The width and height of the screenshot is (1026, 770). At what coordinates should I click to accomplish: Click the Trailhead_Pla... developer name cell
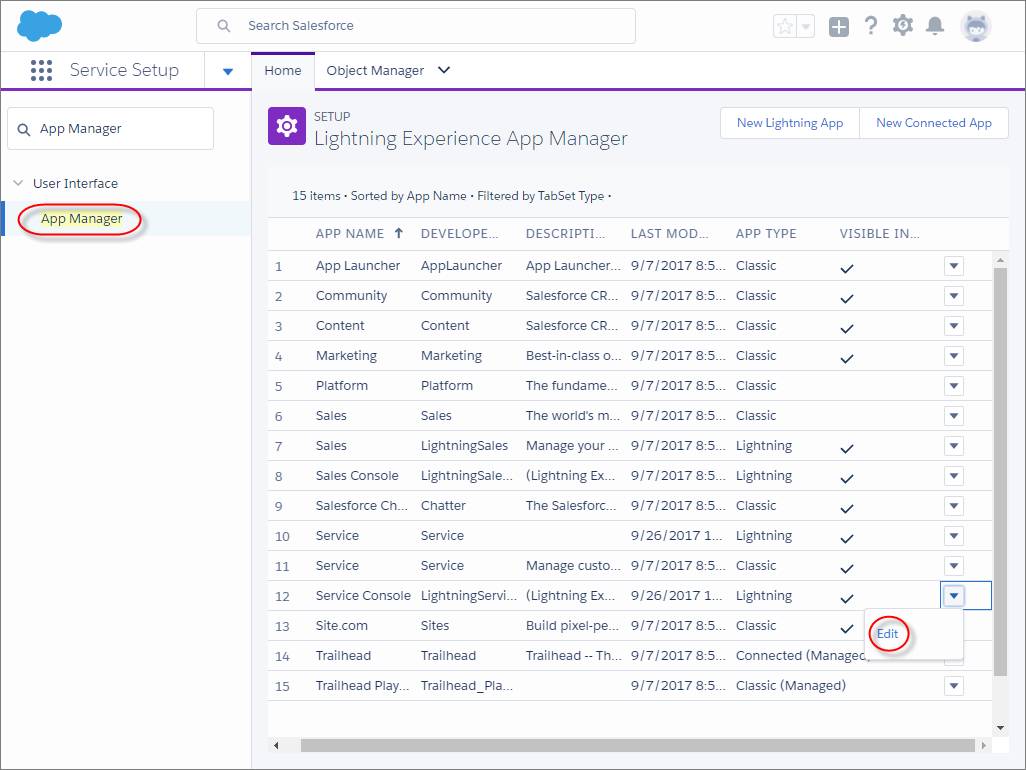point(467,686)
